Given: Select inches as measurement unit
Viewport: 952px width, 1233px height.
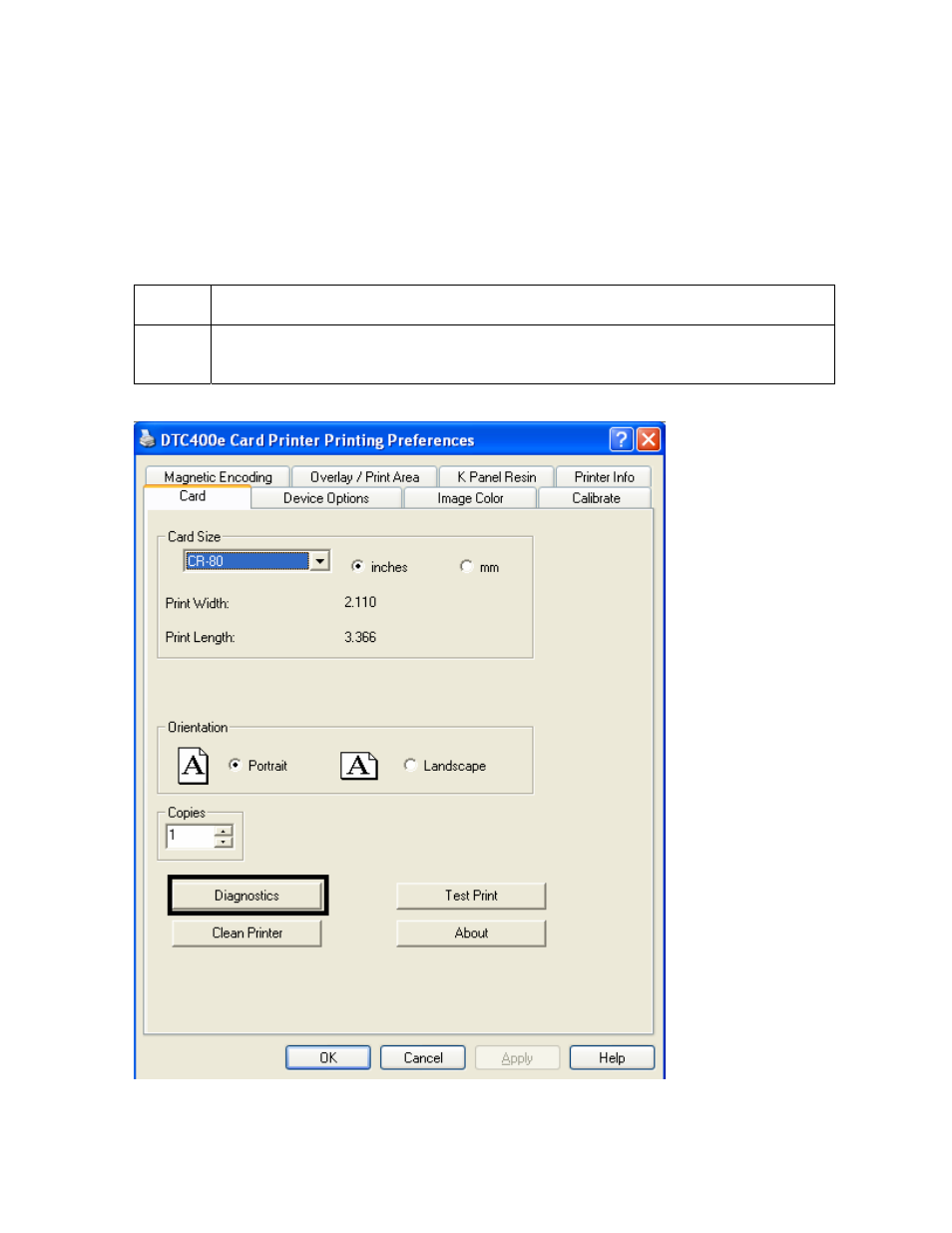Looking at the screenshot, I should point(357,566).
